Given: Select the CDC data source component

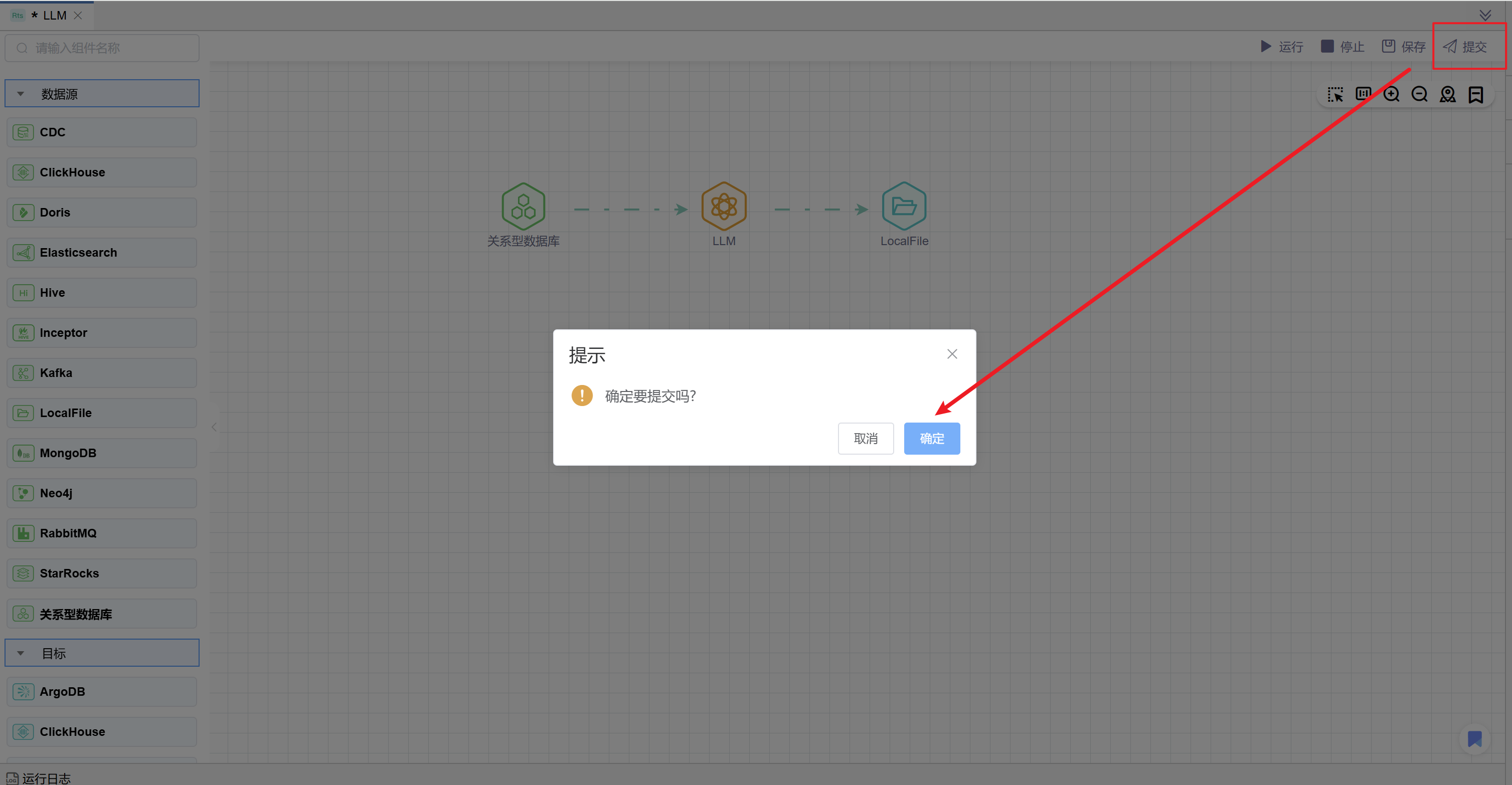Looking at the screenshot, I should tap(102, 132).
